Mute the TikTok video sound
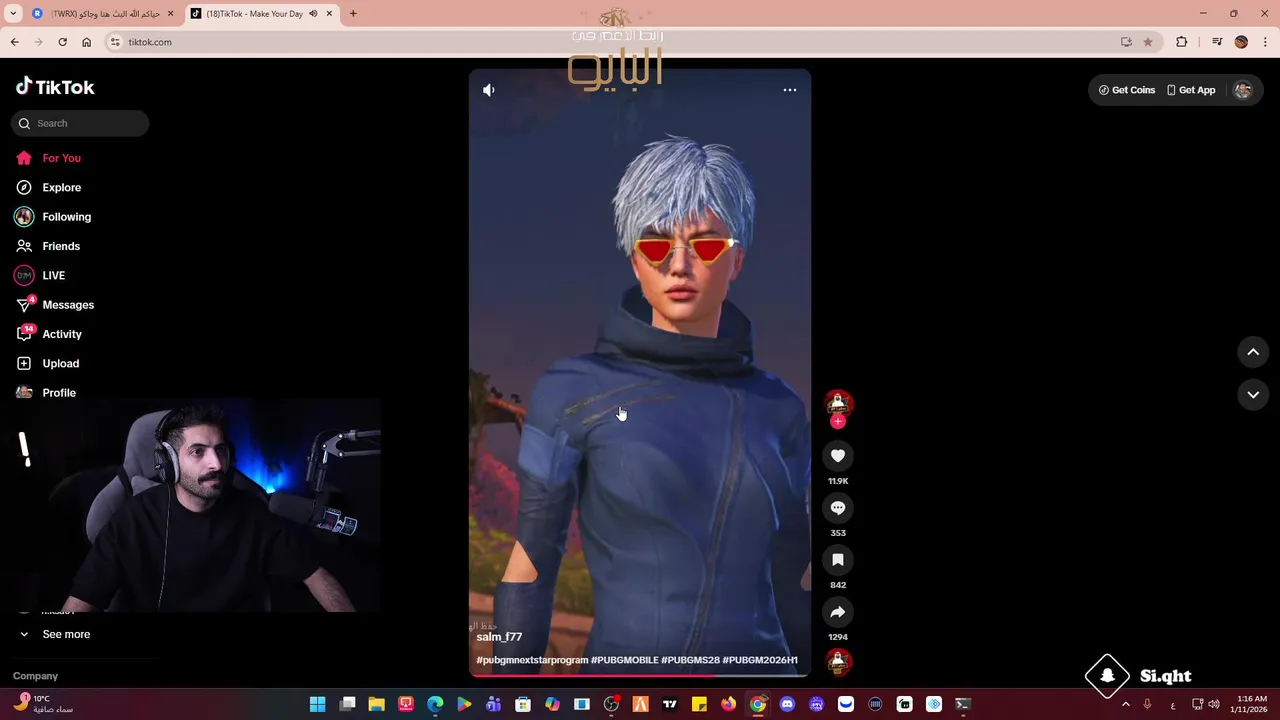This screenshot has width=1280, height=720. [488, 90]
